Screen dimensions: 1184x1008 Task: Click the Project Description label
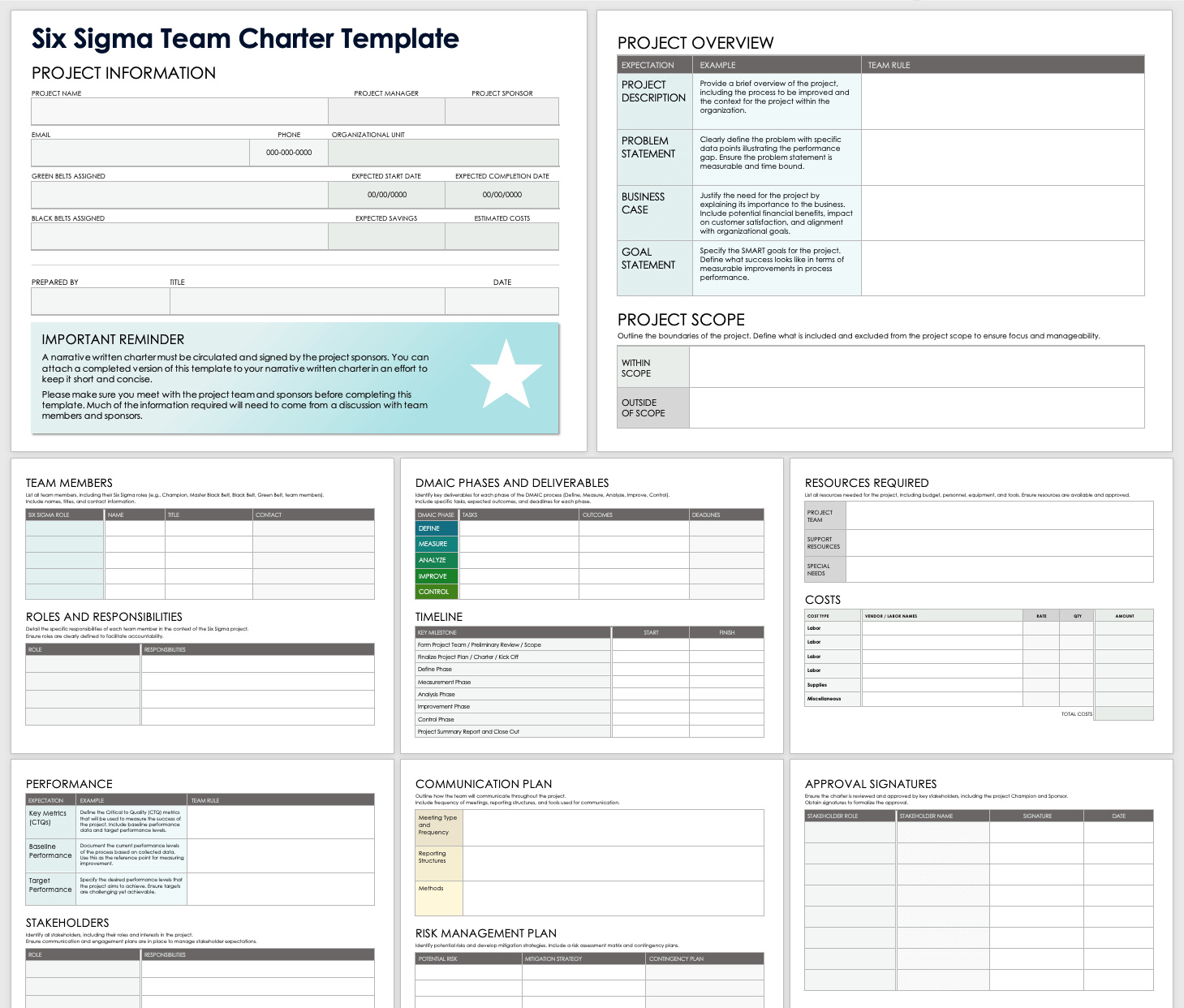point(653,91)
